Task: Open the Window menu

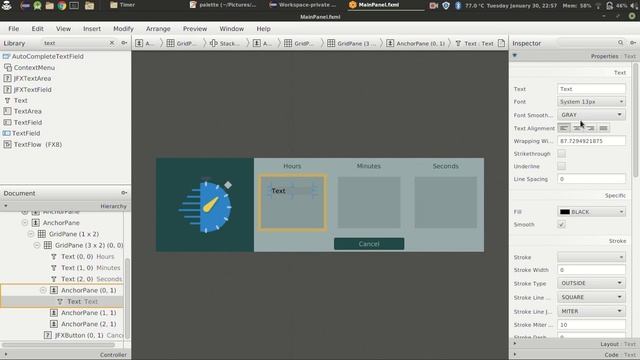Action: pyautogui.click(x=231, y=29)
